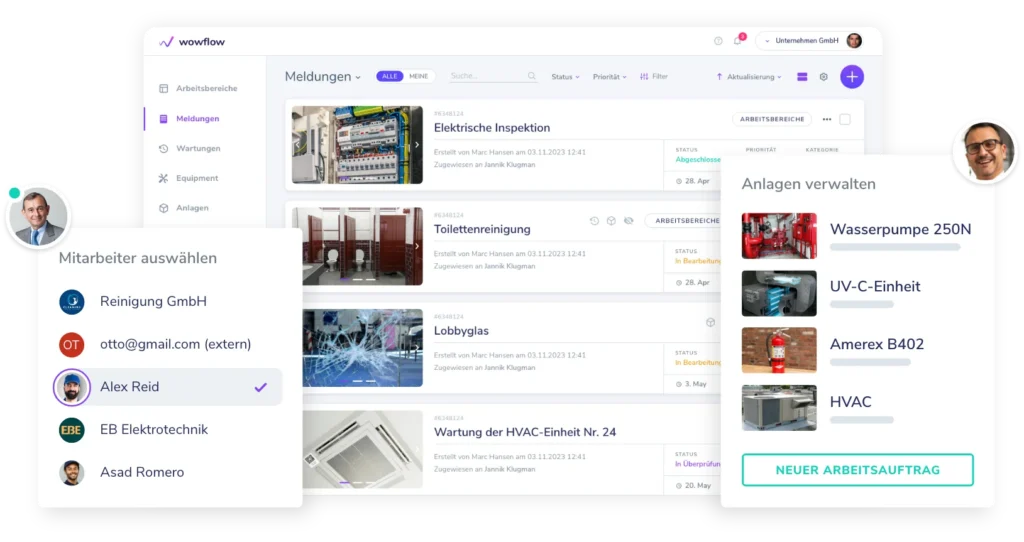
Task: Open the HVAC unit thumbnail
Action: point(779,407)
